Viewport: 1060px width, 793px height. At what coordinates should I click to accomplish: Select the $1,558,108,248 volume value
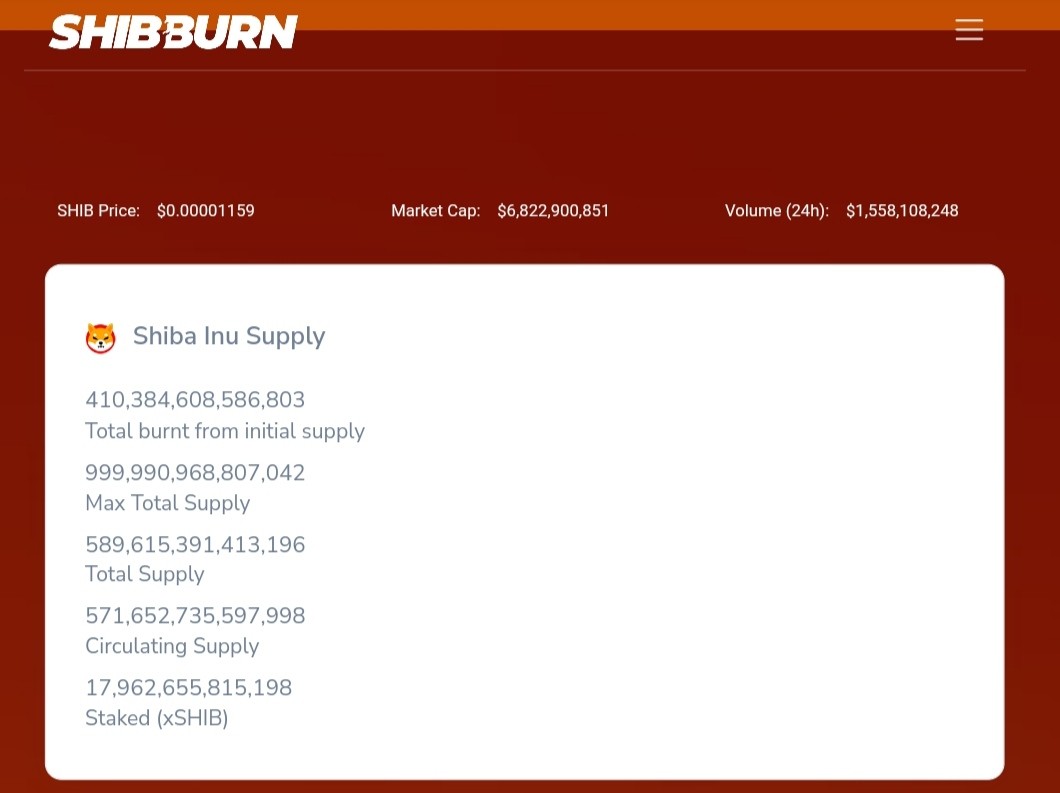902,210
